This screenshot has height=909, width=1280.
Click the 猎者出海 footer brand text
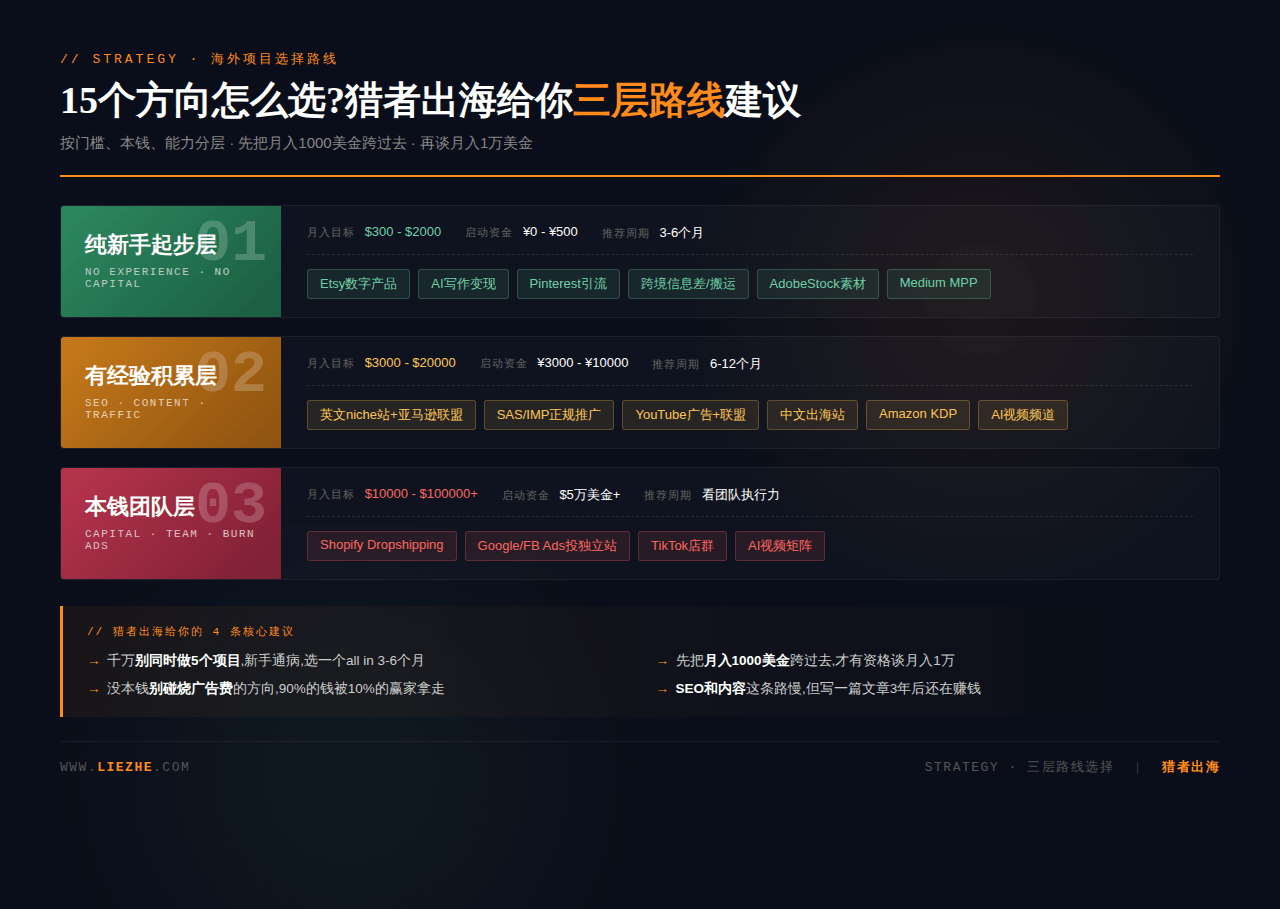pos(1191,767)
